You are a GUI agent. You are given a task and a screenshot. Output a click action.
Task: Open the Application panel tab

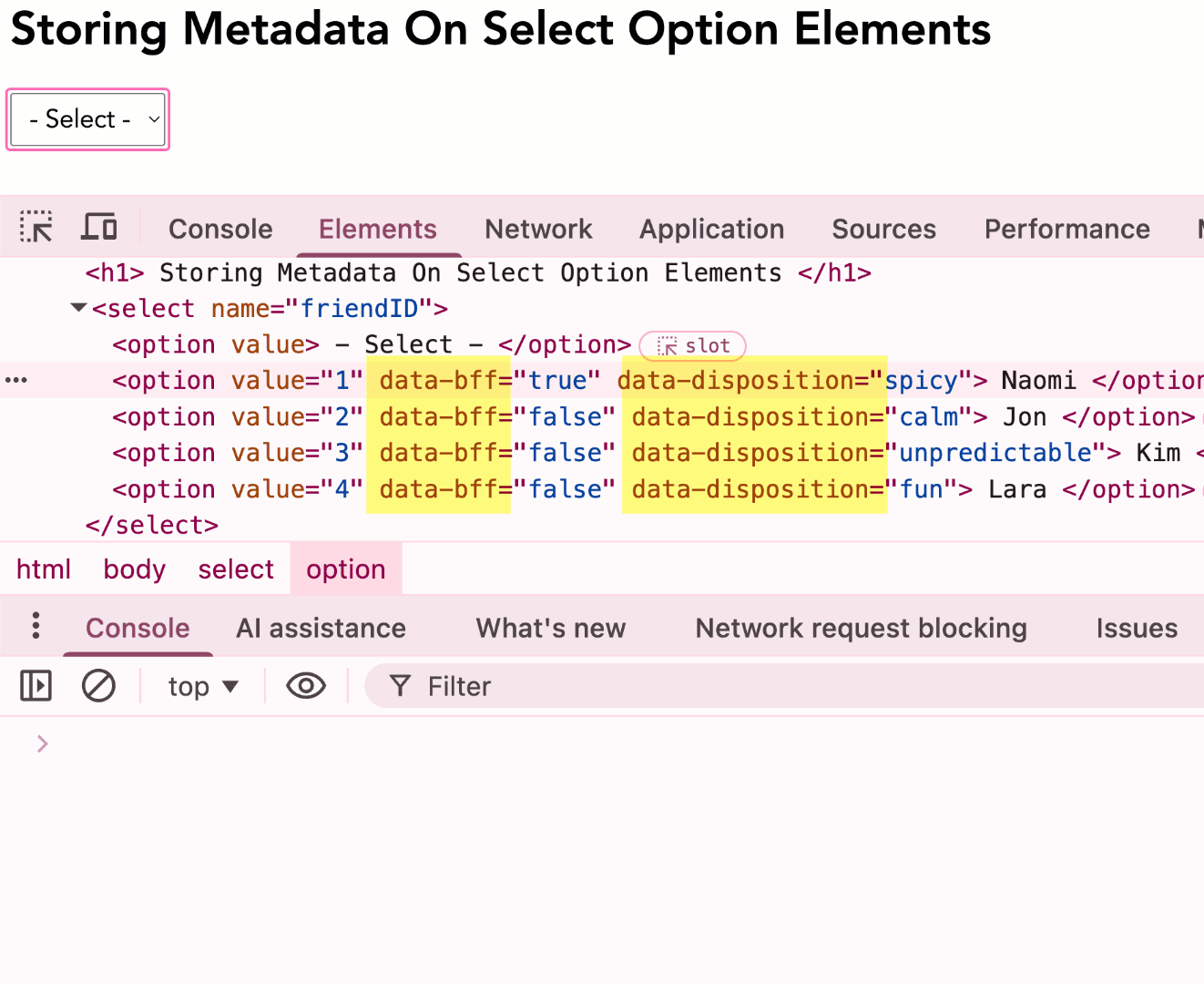(x=711, y=229)
